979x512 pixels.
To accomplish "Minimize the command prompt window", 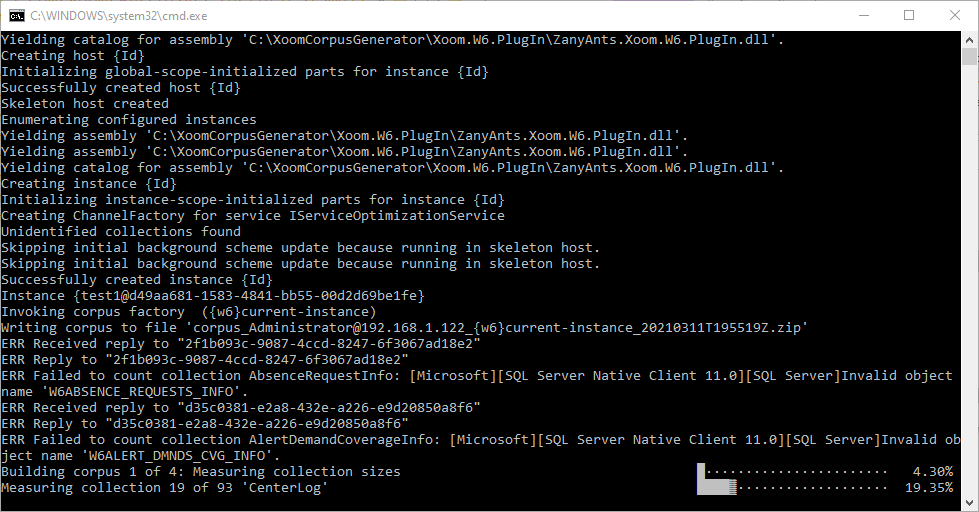I will 864,16.
